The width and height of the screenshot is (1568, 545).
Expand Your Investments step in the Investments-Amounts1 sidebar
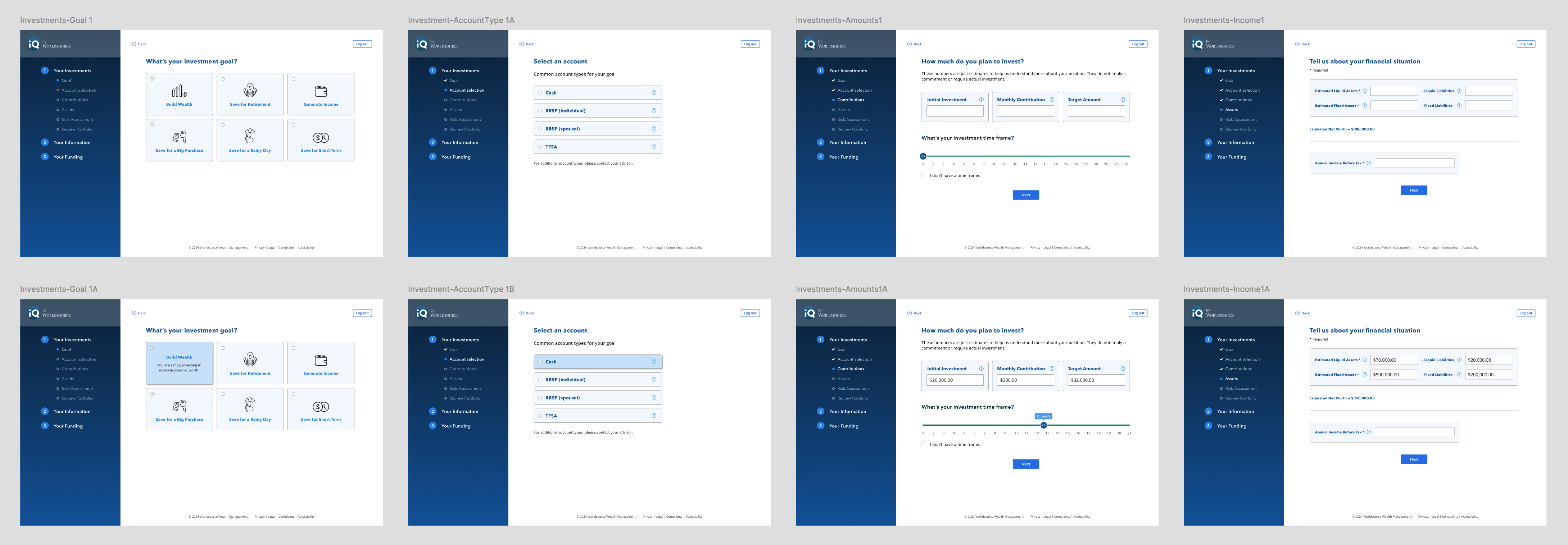847,70
